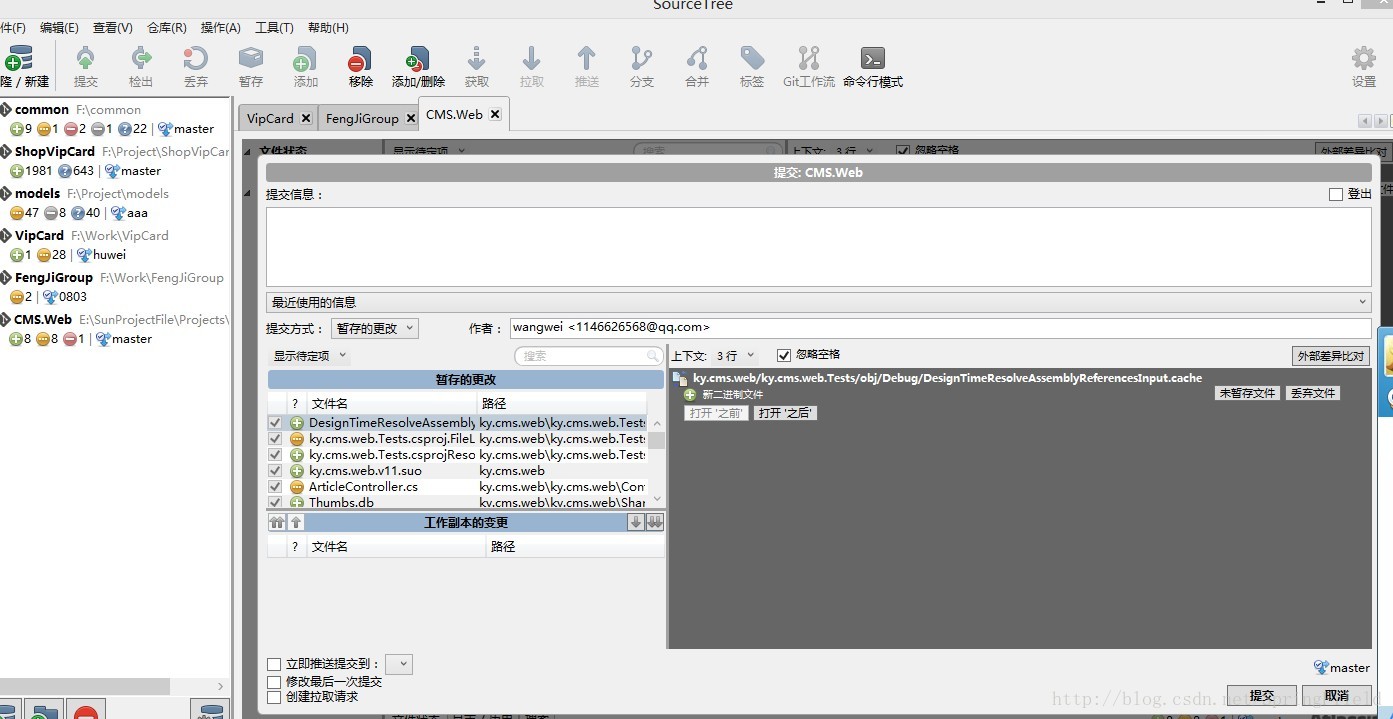
Task: Uncheck DesignTimeResolveAssembly file checkbox
Action: [275, 423]
